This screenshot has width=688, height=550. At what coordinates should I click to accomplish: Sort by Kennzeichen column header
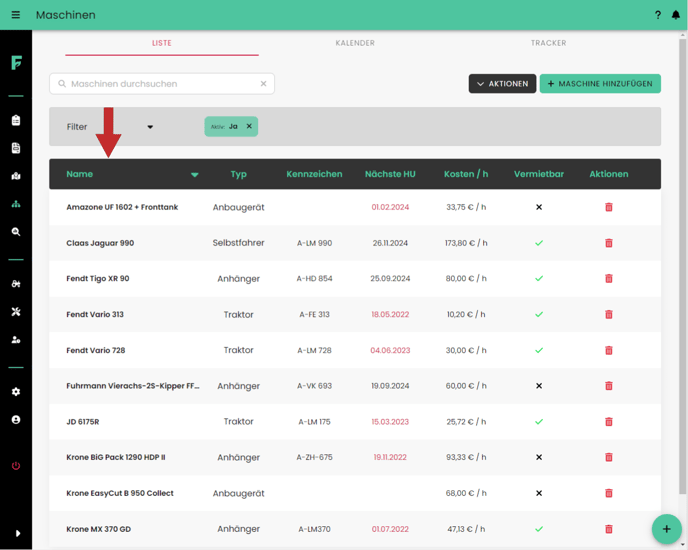[314, 174]
